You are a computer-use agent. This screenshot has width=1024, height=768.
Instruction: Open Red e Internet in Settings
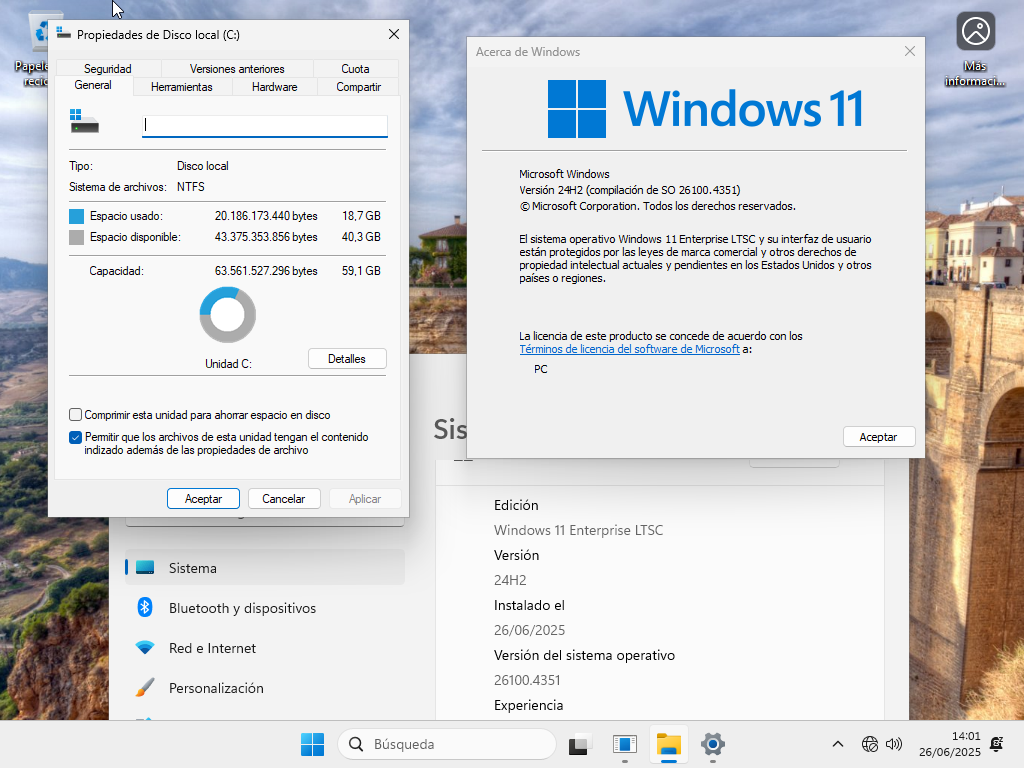pyautogui.click(x=264, y=648)
